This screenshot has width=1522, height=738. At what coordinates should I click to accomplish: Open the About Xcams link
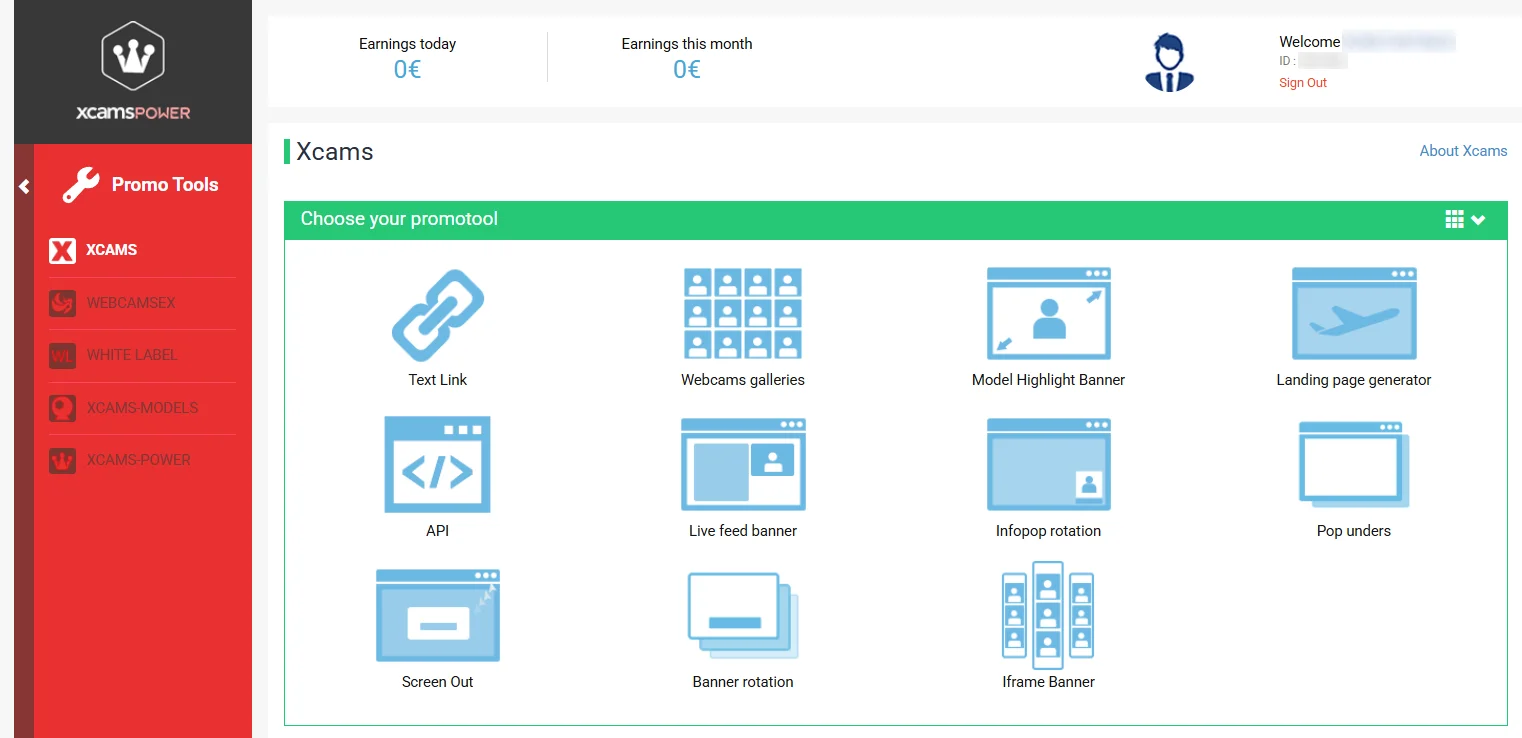(x=1463, y=151)
